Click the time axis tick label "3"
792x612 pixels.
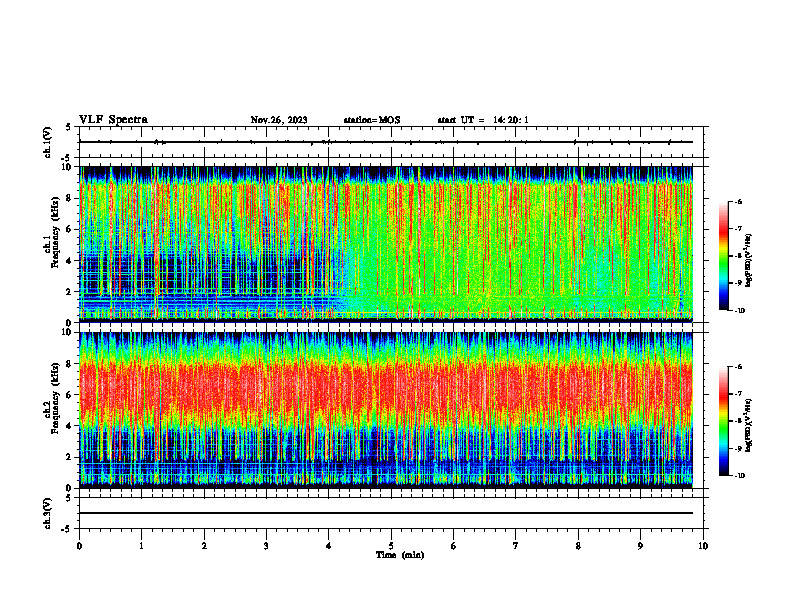[x=266, y=546]
